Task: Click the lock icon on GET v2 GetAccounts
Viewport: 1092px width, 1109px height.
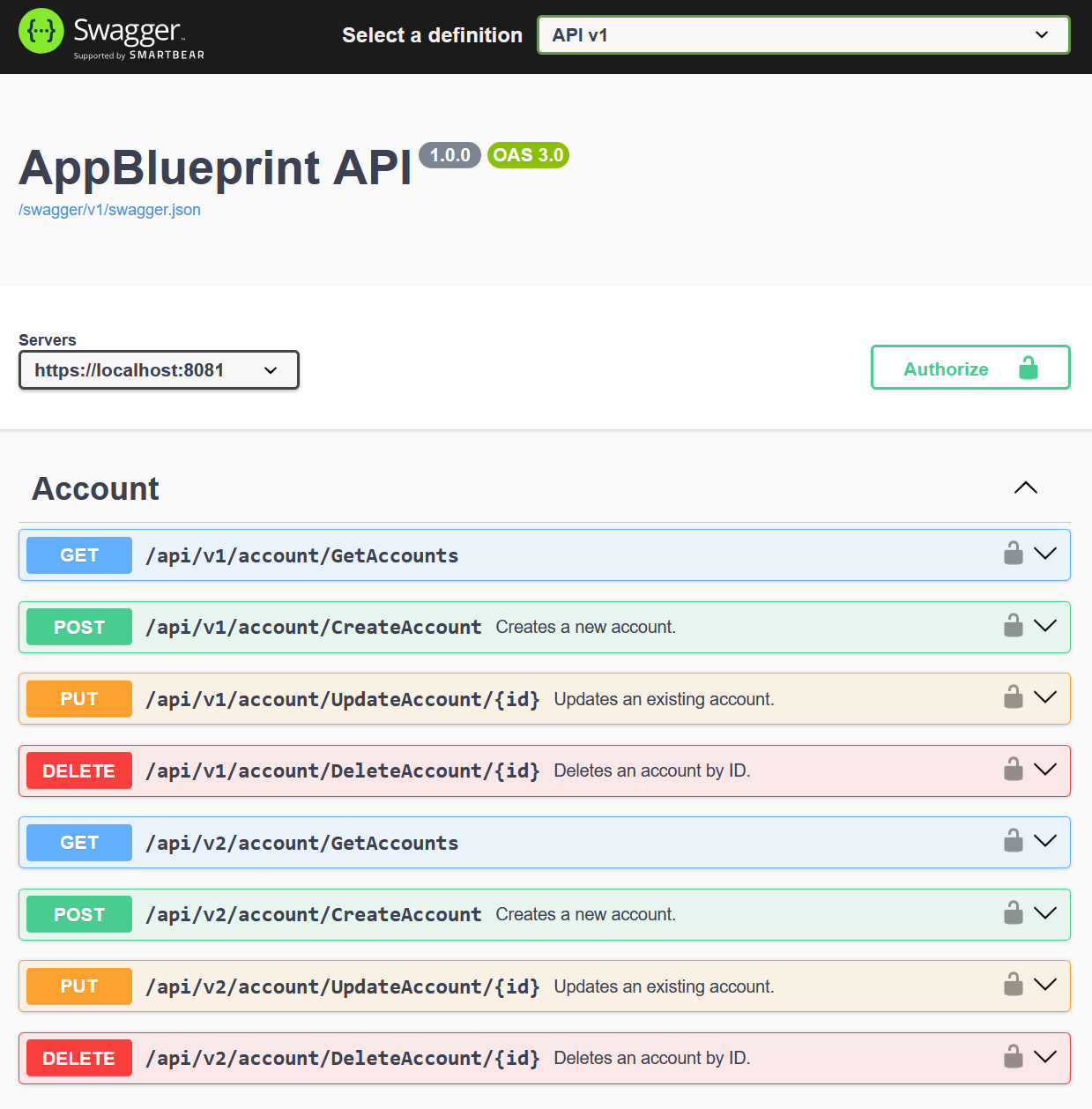Action: tap(1014, 841)
